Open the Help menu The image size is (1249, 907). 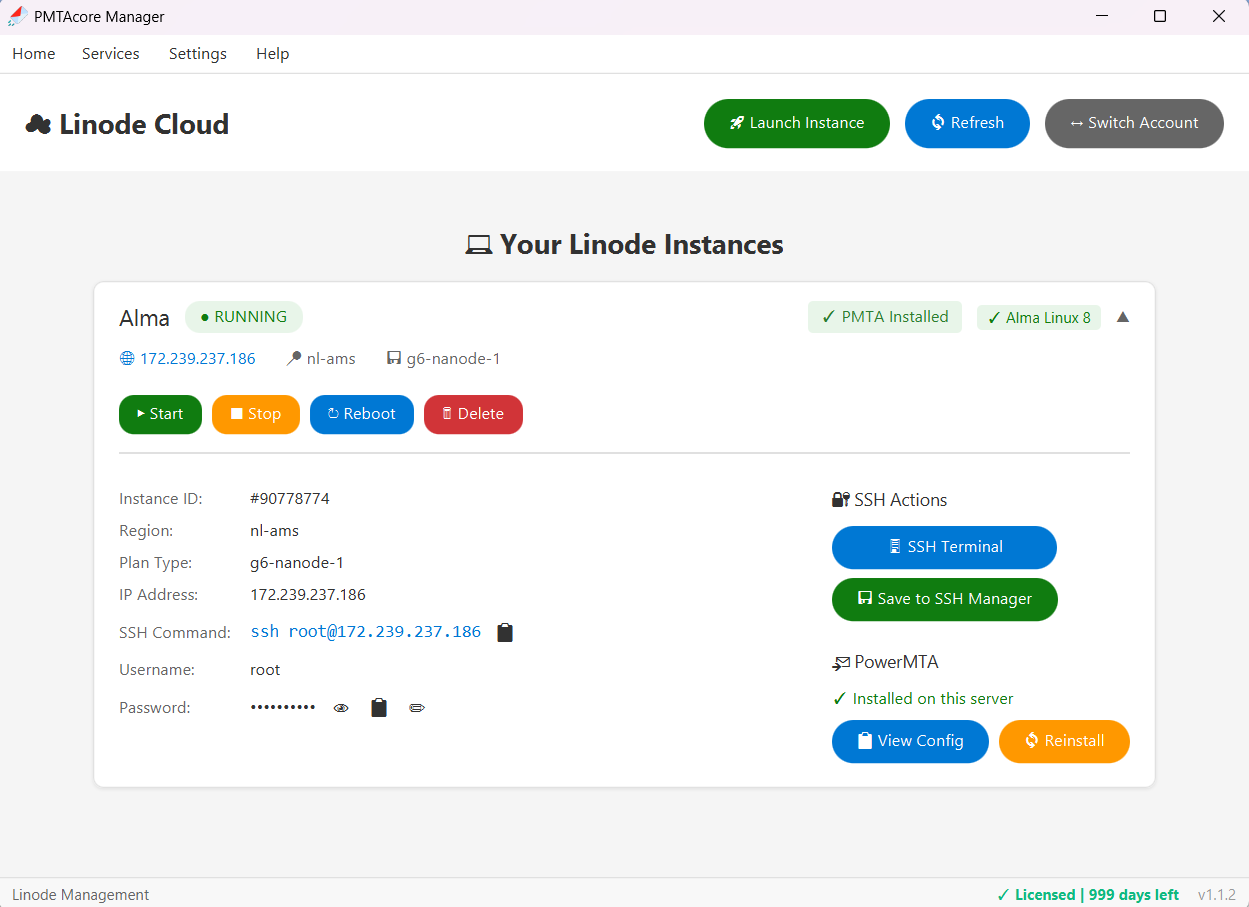(x=272, y=54)
